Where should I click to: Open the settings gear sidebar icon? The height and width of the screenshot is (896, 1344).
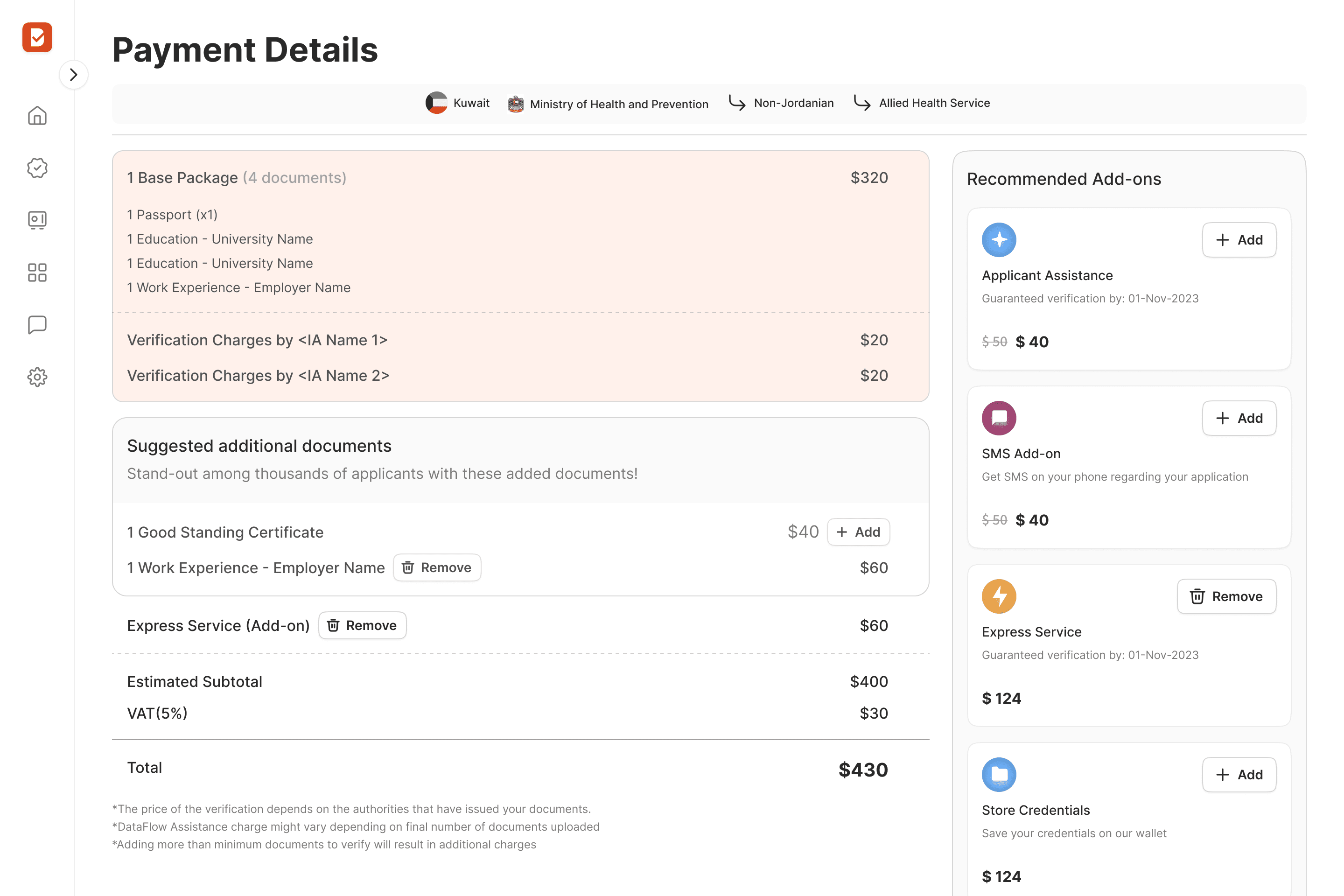point(37,377)
